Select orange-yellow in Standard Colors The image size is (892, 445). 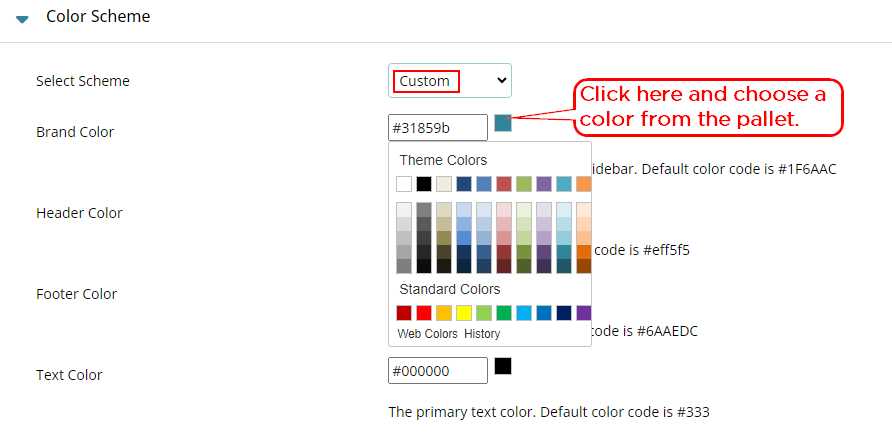point(444,313)
